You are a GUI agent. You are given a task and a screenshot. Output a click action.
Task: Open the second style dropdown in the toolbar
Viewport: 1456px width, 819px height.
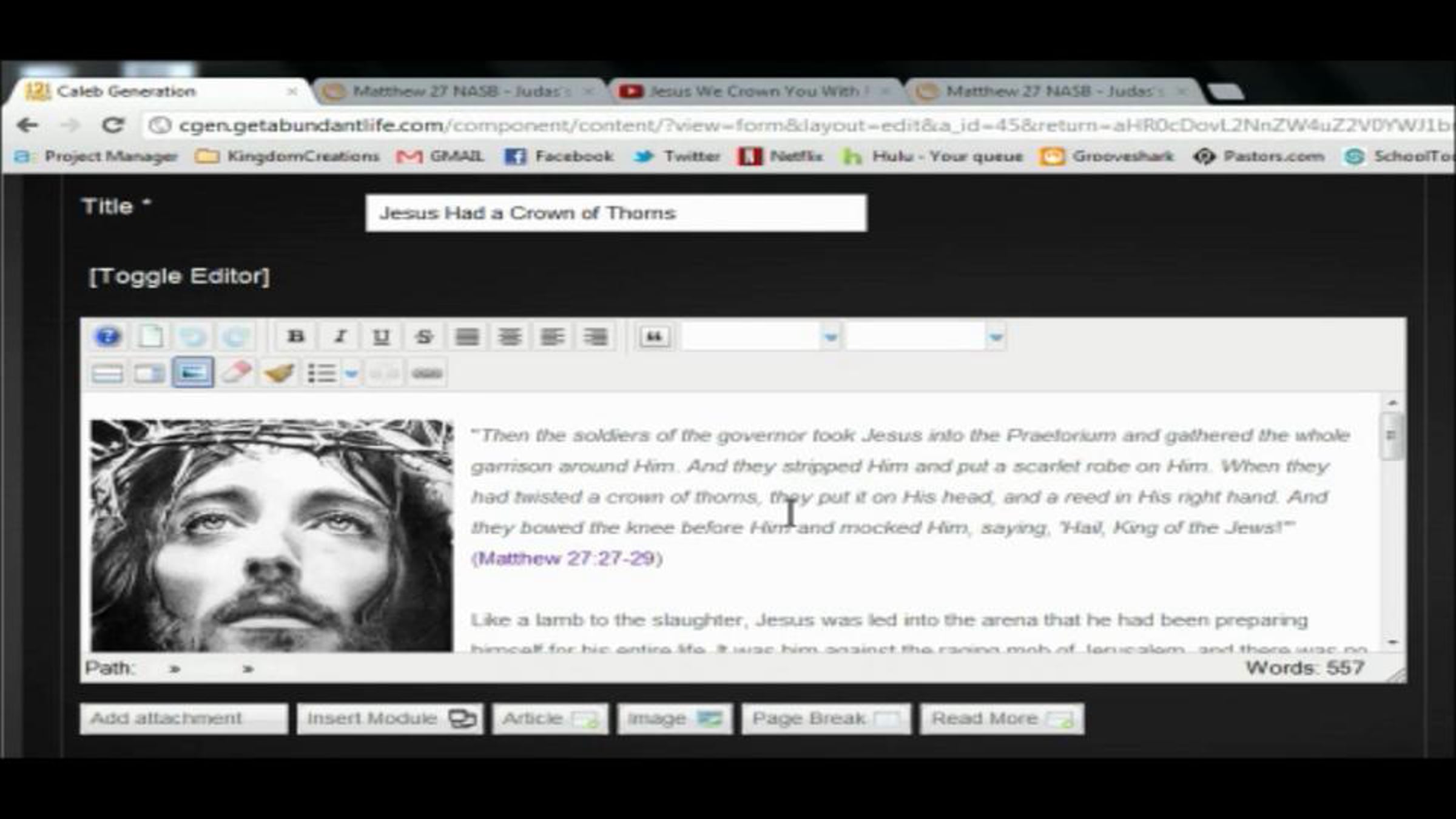[995, 337]
